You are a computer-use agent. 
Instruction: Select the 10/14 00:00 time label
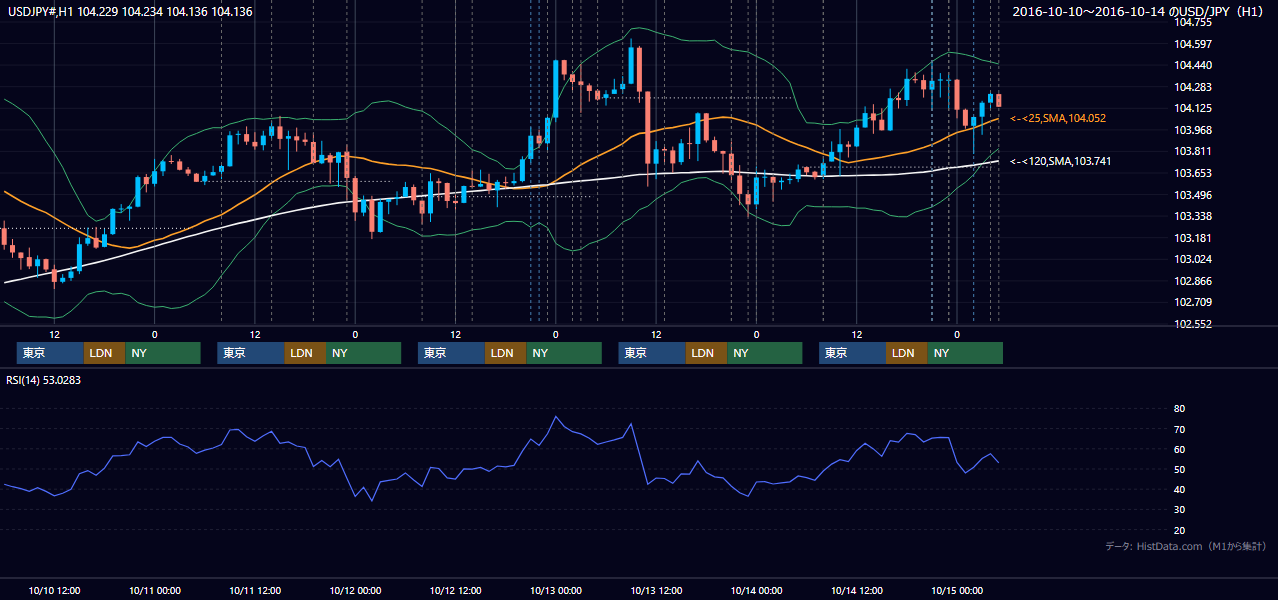(x=756, y=590)
